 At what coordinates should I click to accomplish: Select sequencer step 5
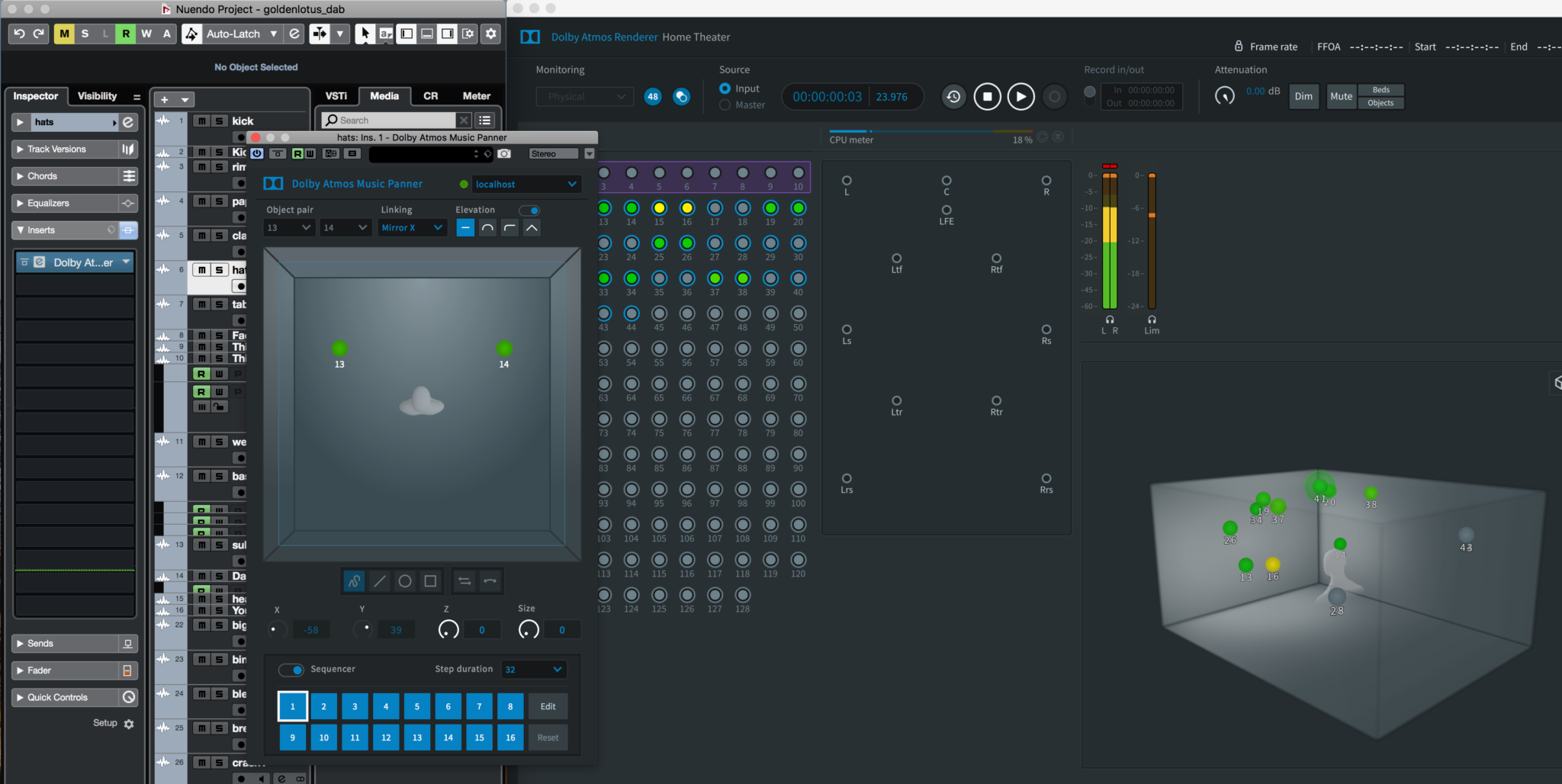tap(417, 707)
